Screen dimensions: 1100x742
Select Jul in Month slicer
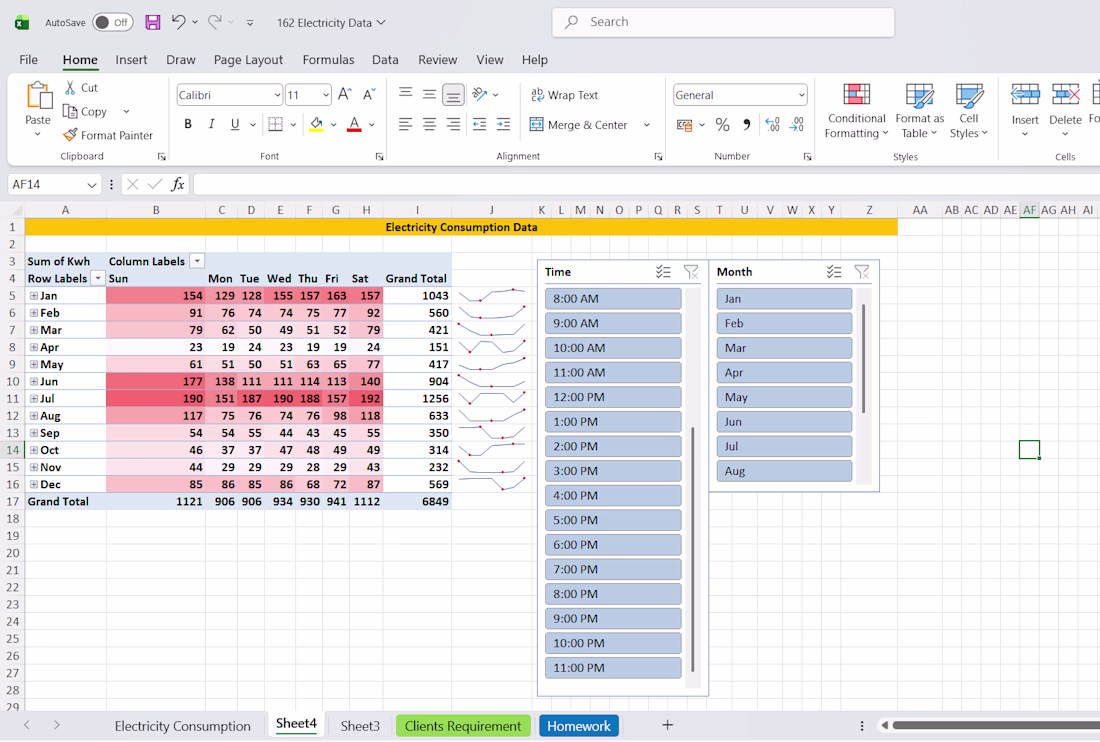click(x=784, y=447)
